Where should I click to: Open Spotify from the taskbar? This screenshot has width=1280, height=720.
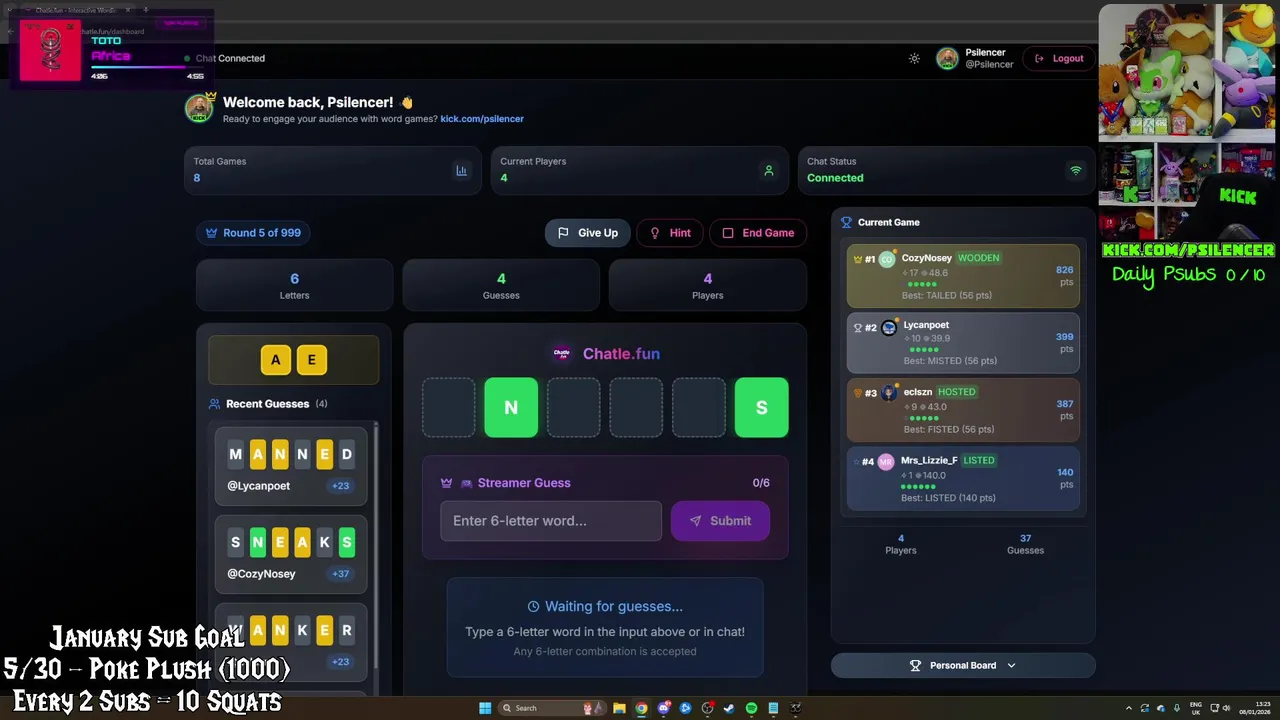751,708
